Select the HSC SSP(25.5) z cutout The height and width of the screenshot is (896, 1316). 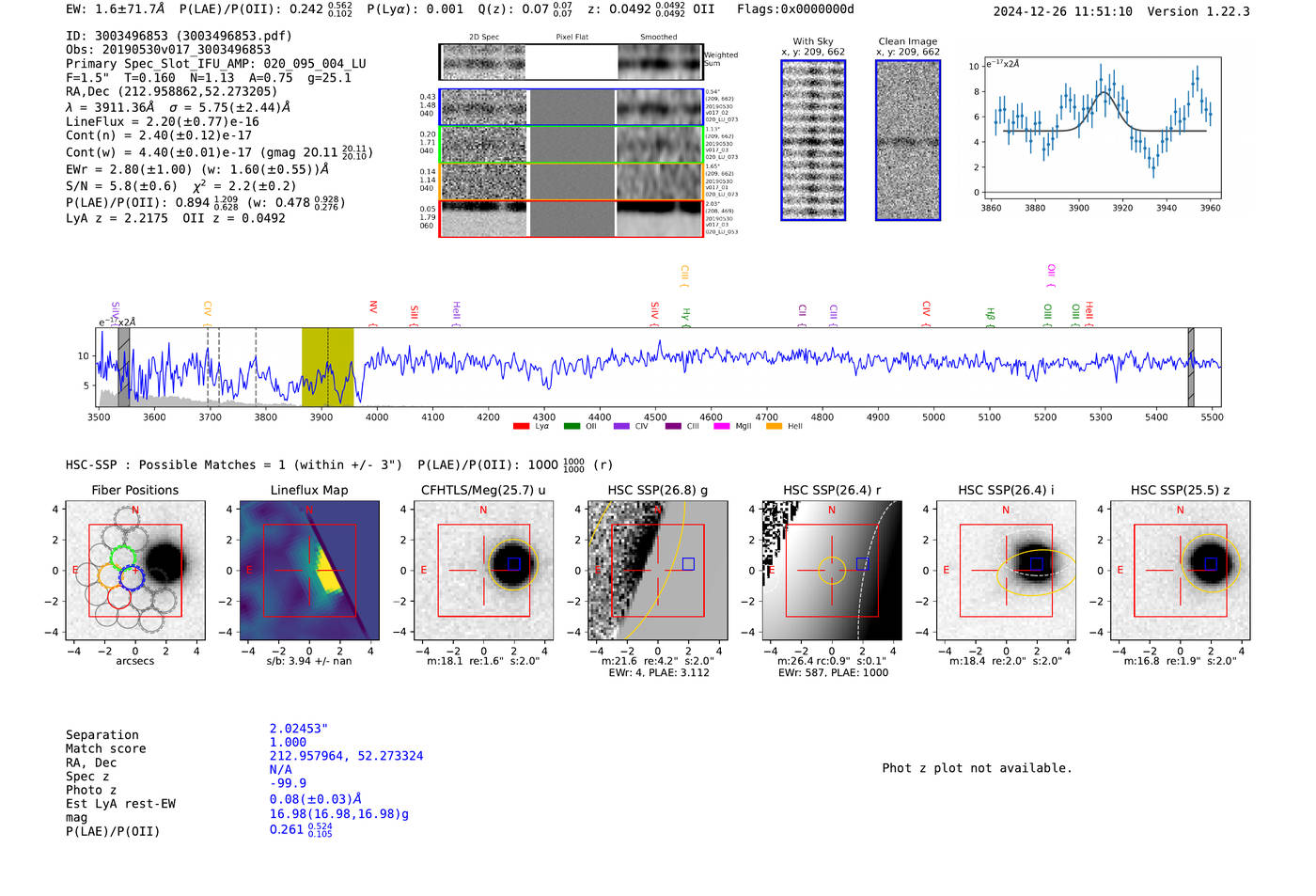tap(1180, 571)
